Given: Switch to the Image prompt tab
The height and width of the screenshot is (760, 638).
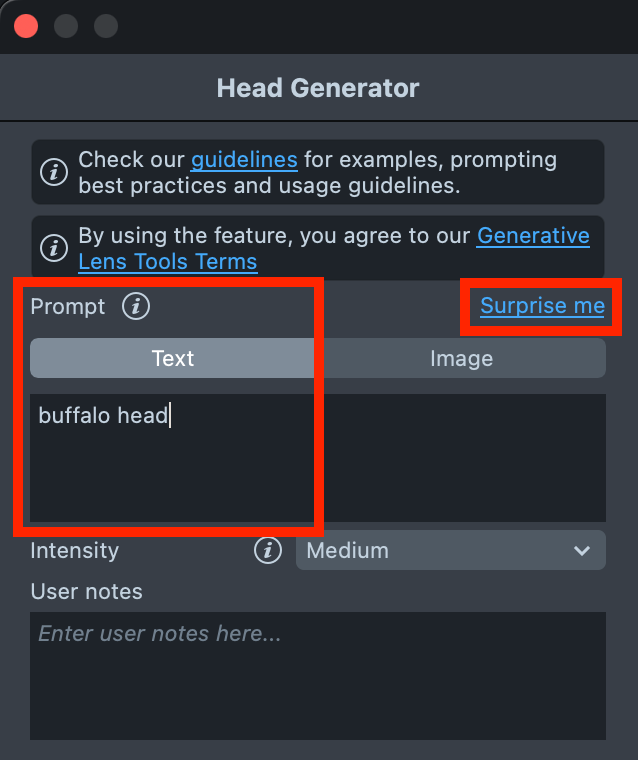Looking at the screenshot, I should [x=461, y=358].
